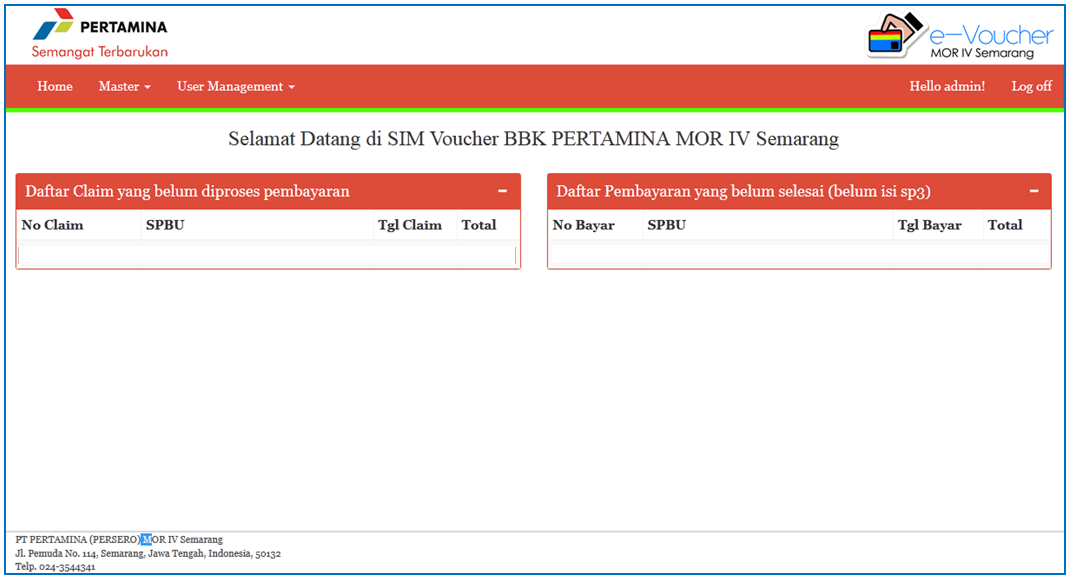Click the Total header in payment table

click(x=1005, y=225)
